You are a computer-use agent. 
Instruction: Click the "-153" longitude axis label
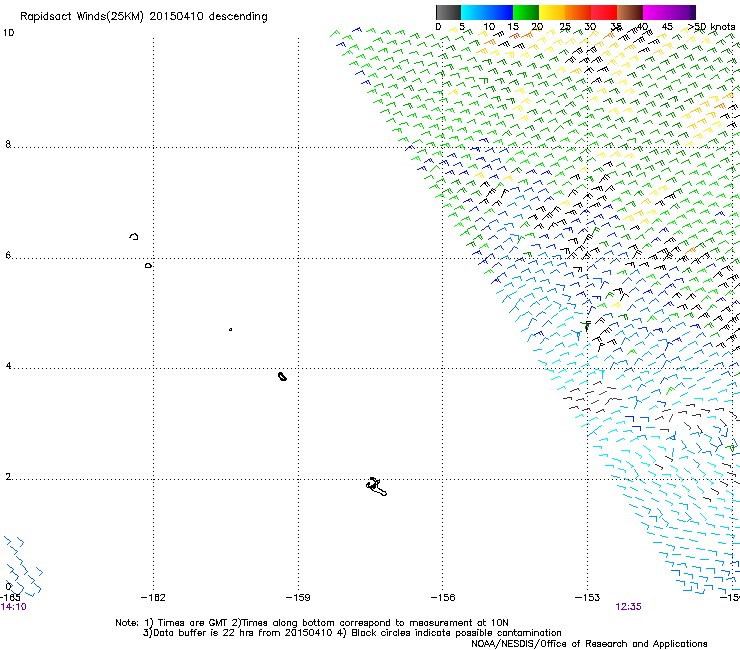588,598
